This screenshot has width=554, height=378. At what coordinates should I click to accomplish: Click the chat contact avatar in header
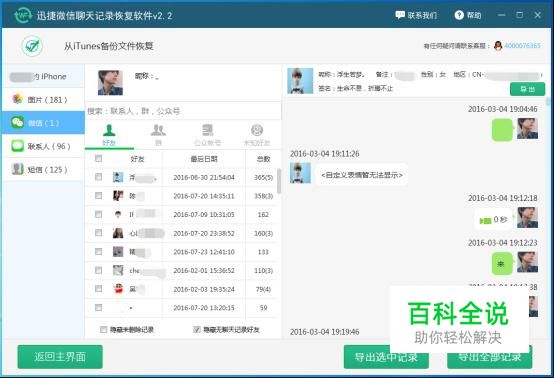(300, 81)
